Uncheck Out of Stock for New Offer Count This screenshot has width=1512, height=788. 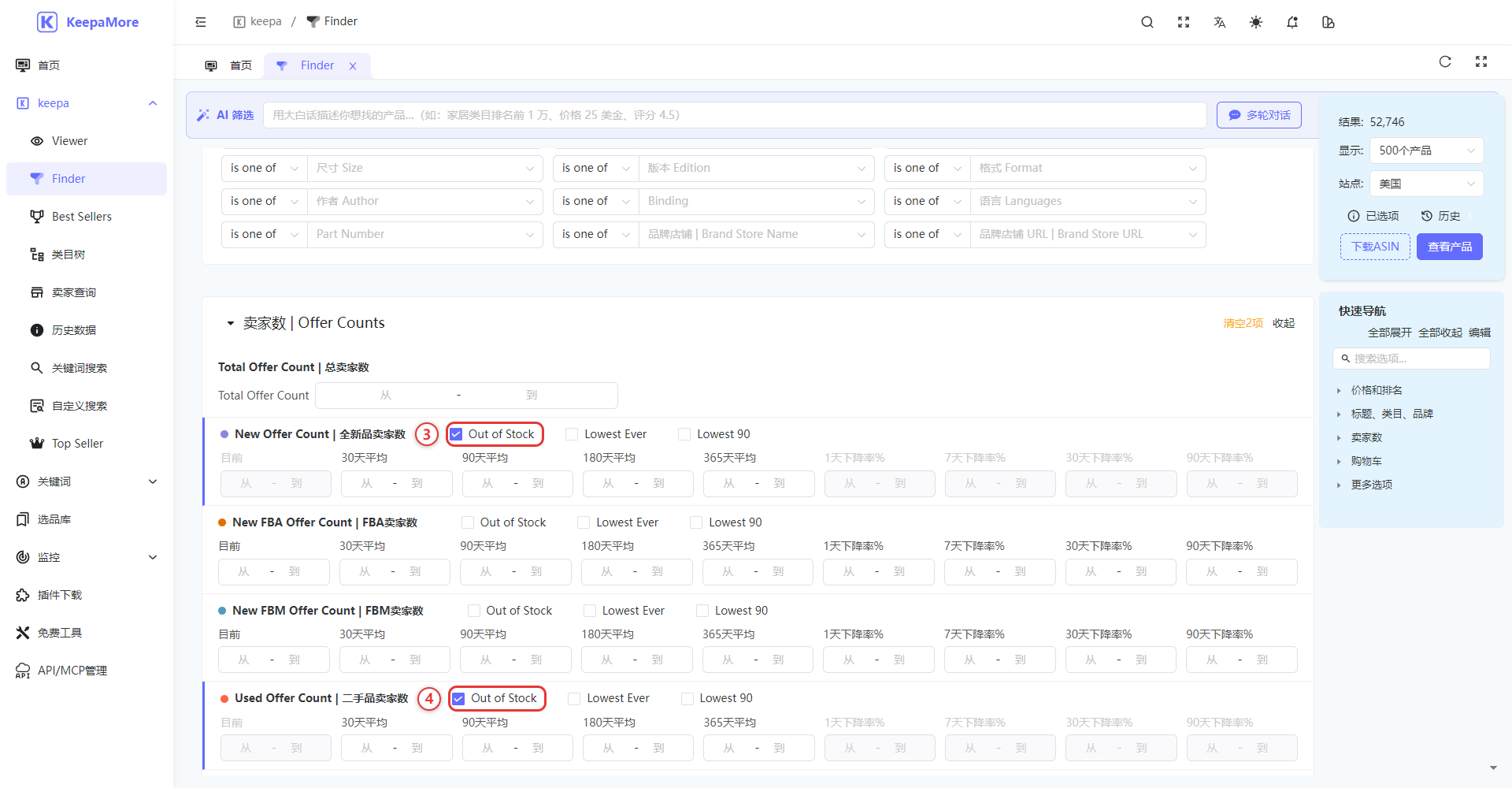(x=456, y=434)
